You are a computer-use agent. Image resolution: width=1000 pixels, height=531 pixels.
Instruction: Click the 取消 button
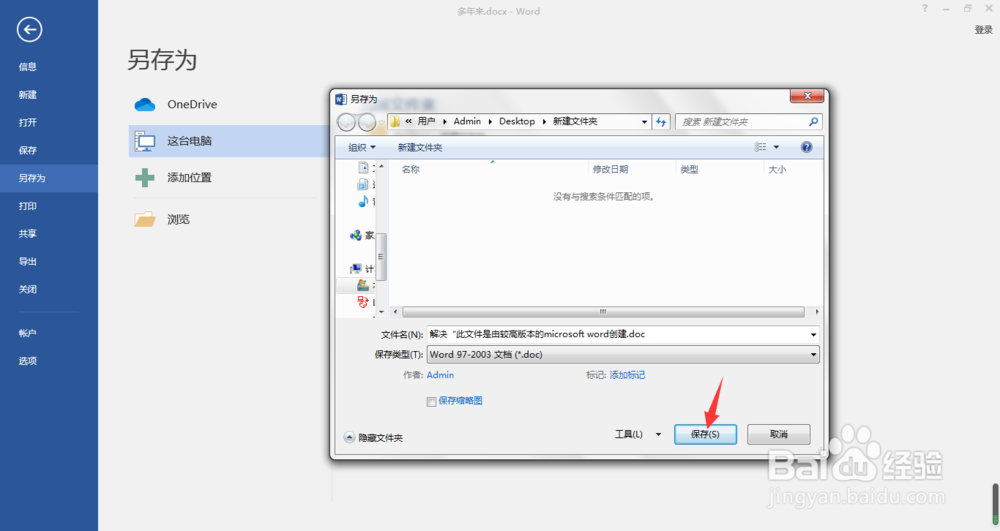(x=779, y=434)
